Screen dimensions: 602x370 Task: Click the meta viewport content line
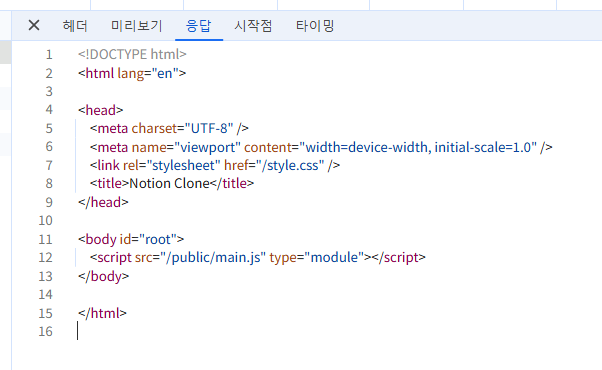click(x=321, y=147)
